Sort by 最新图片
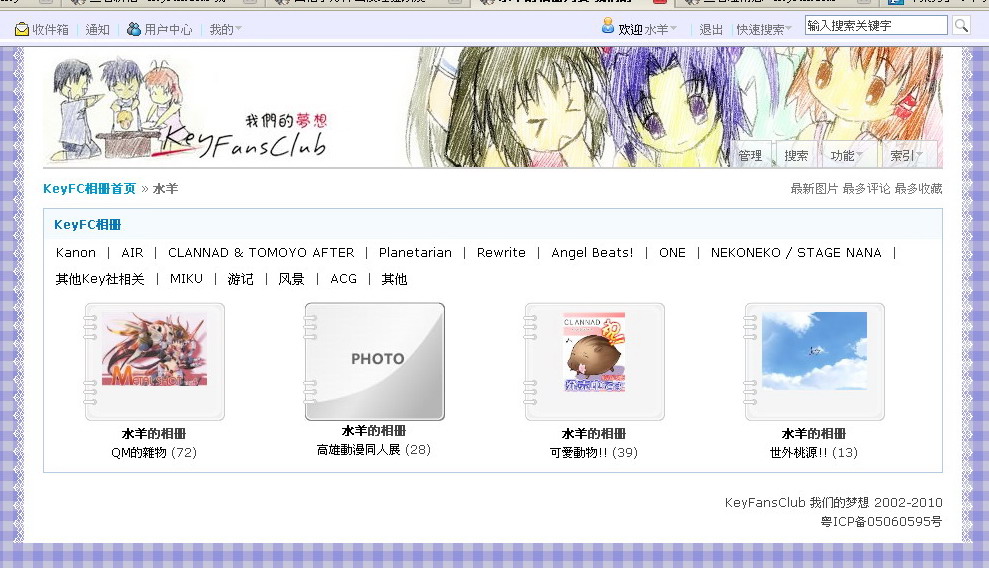This screenshot has height=568, width=989. (x=814, y=188)
